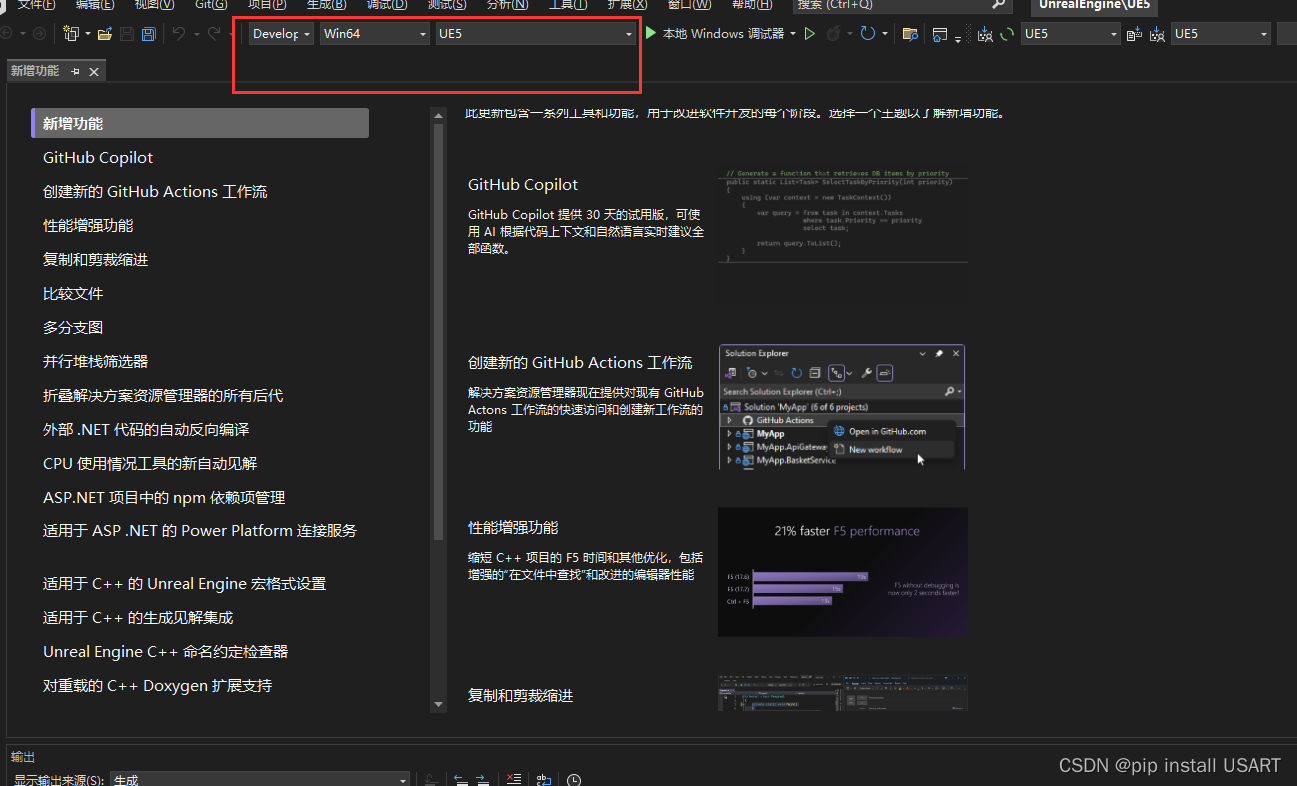Click the Hot Reload flame icon
This screenshot has width=1297, height=786.
[x=832, y=34]
